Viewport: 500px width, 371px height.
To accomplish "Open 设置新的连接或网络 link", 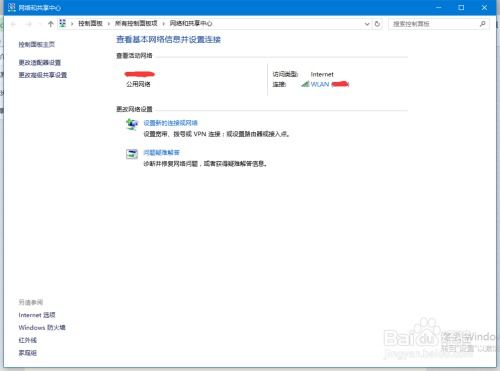I will point(170,123).
